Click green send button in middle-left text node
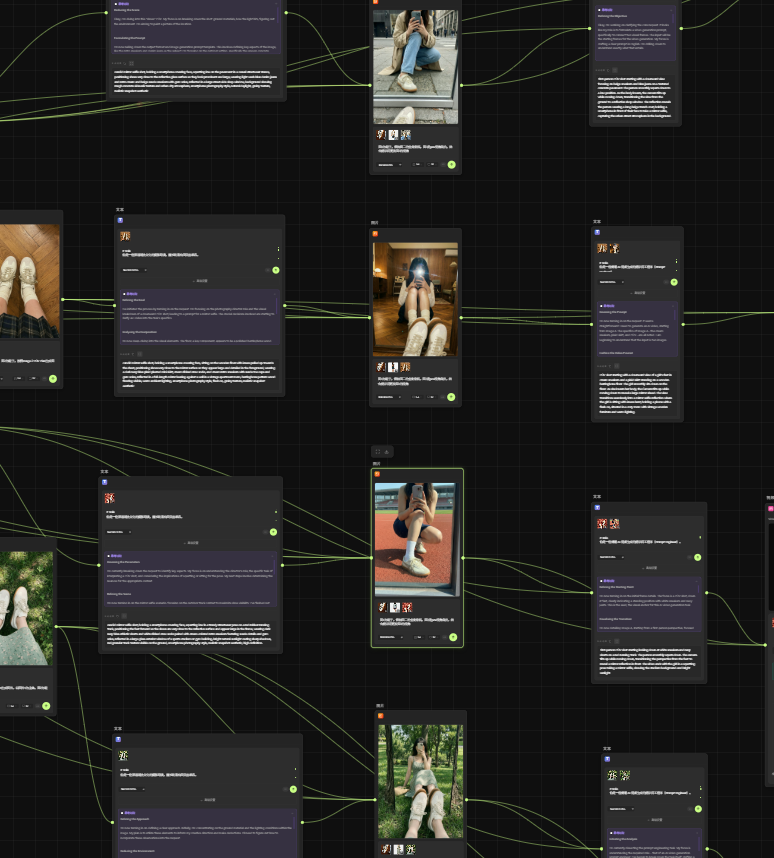 point(275,270)
